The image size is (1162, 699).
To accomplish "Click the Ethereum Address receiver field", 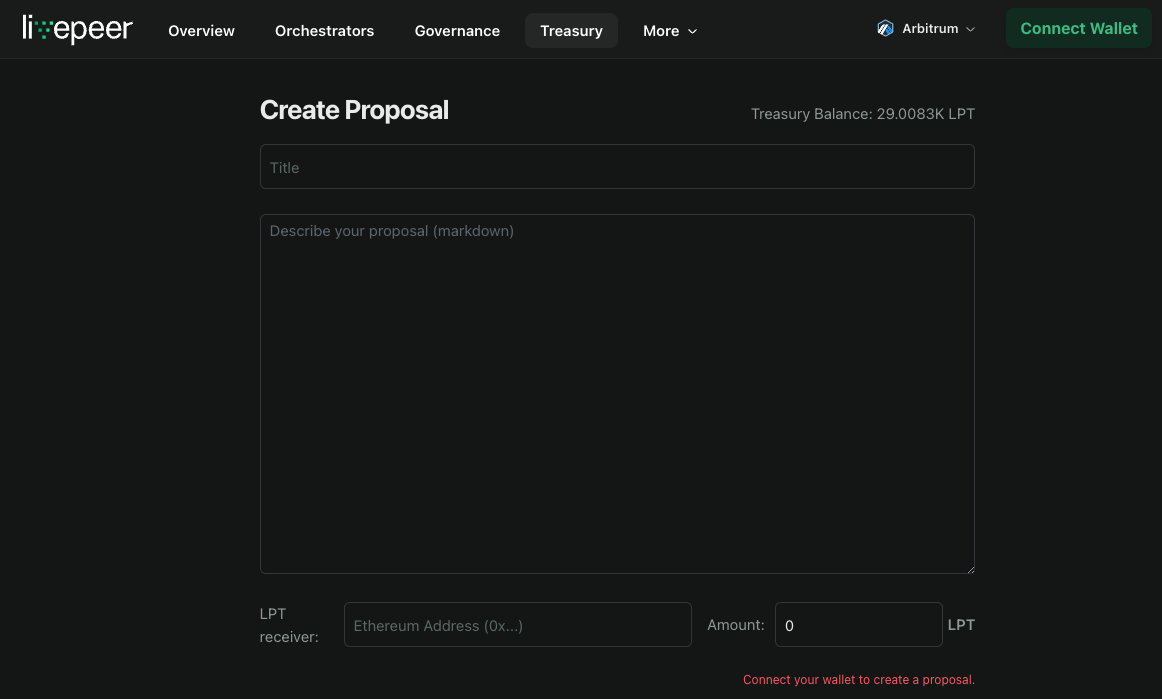I will tap(517, 624).
